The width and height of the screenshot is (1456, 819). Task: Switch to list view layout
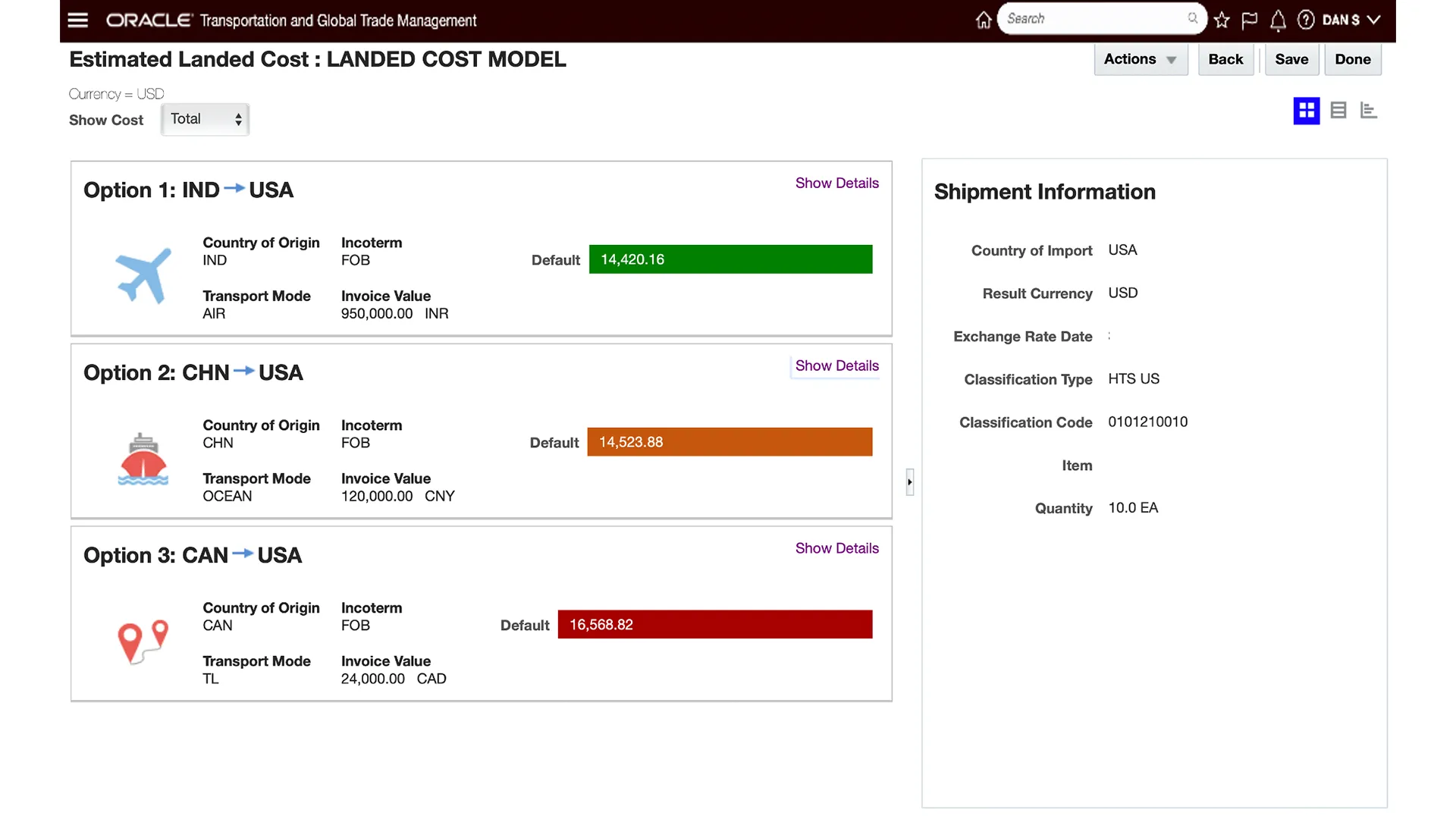[x=1338, y=111]
